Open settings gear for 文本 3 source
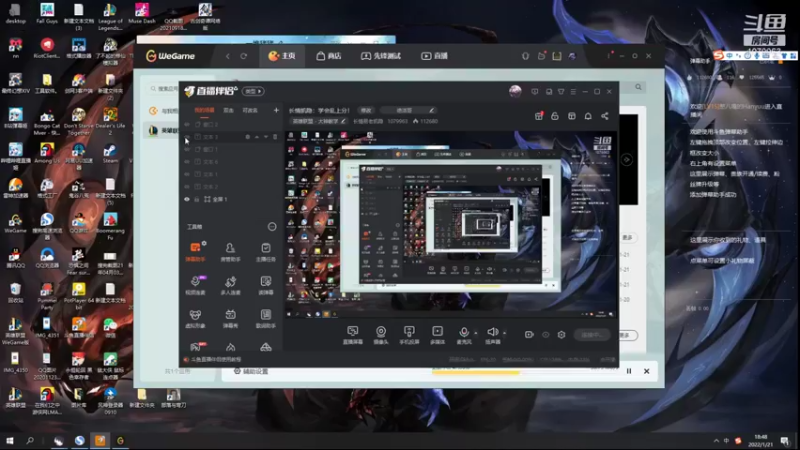The image size is (800, 450). [247, 137]
